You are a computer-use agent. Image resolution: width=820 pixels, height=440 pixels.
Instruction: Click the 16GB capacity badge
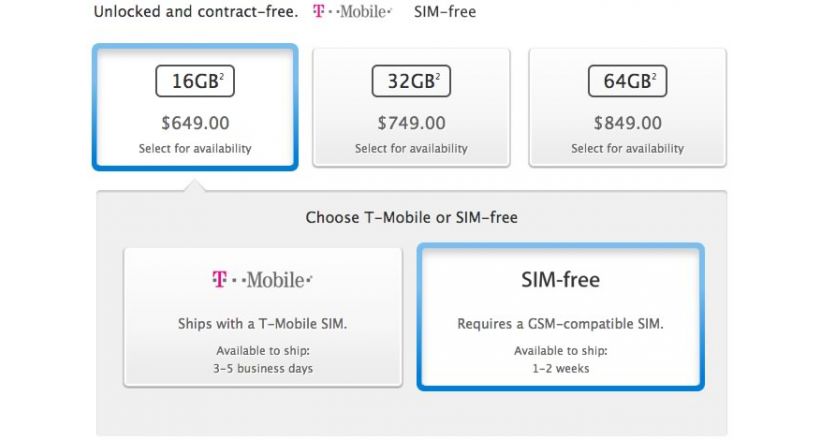click(x=195, y=81)
